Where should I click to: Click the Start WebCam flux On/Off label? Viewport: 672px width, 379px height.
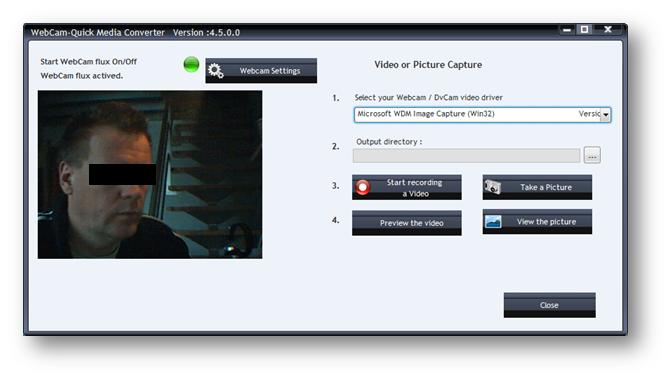point(89,62)
